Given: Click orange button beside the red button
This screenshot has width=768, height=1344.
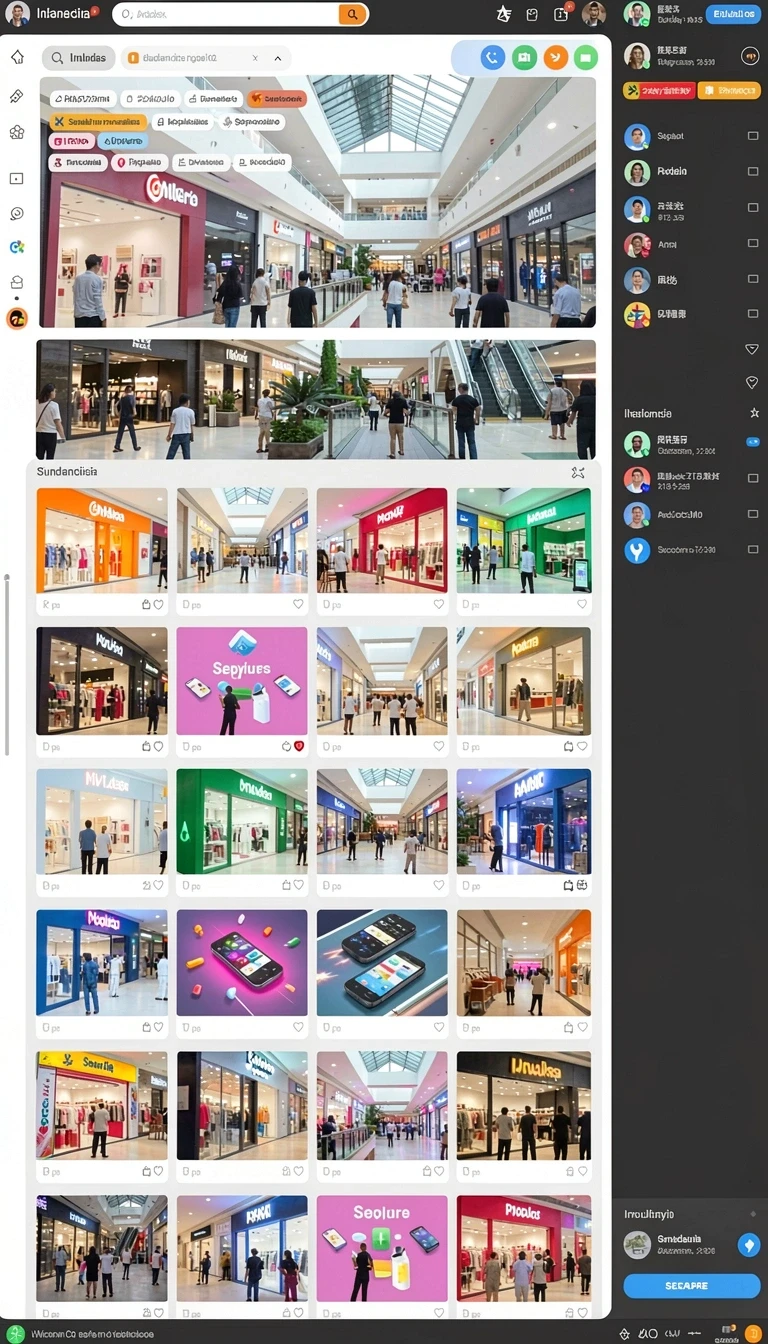Looking at the screenshot, I should [729, 90].
